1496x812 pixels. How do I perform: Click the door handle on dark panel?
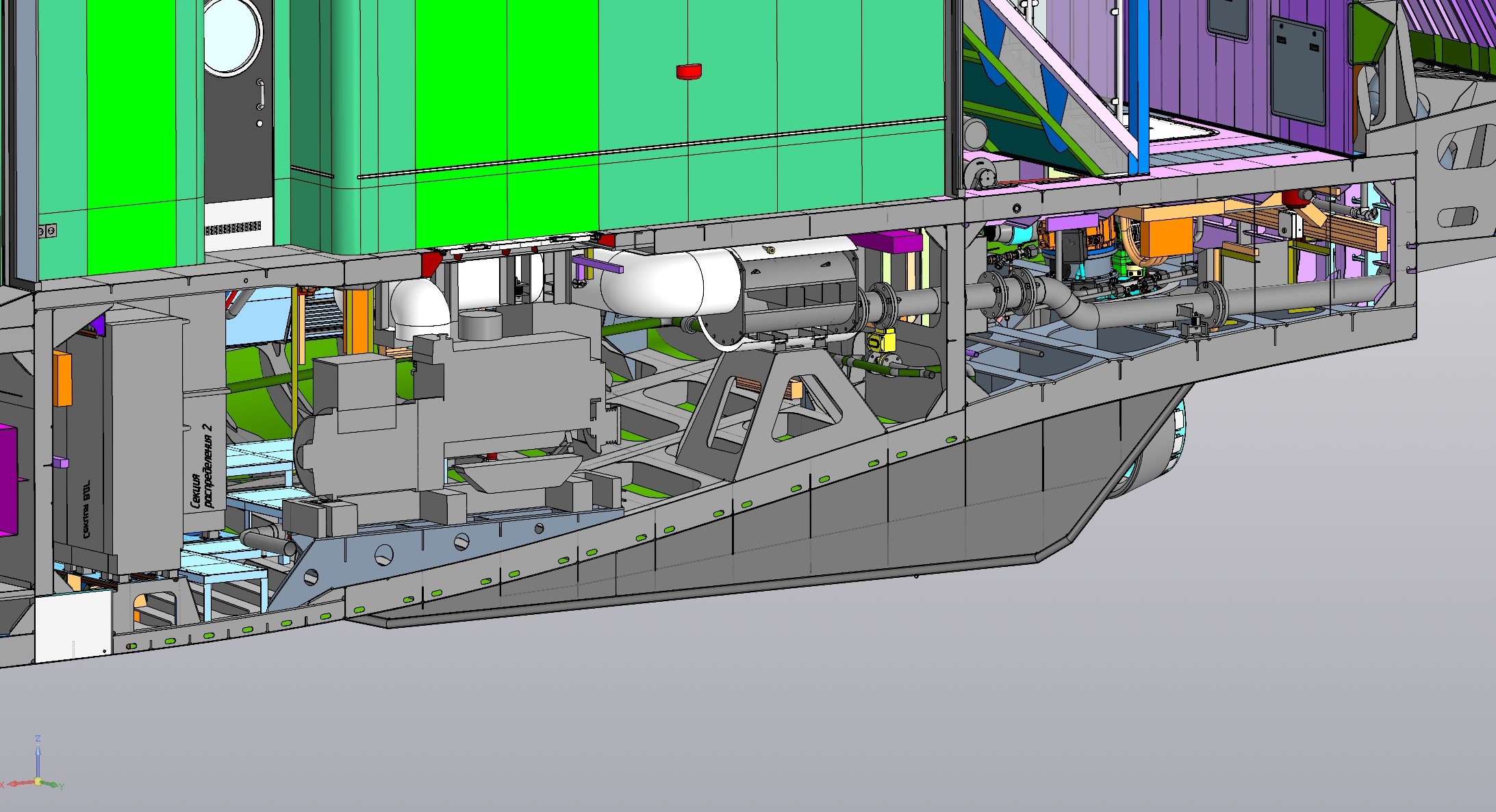pyautogui.click(x=260, y=94)
